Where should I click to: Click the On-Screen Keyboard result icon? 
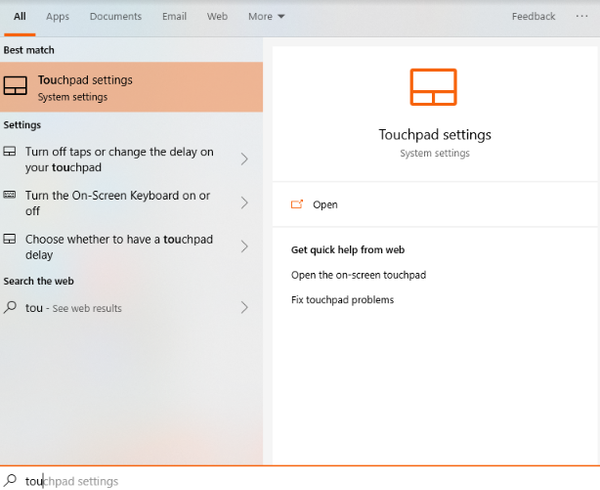pyautogui.click(x=10, y=196)
